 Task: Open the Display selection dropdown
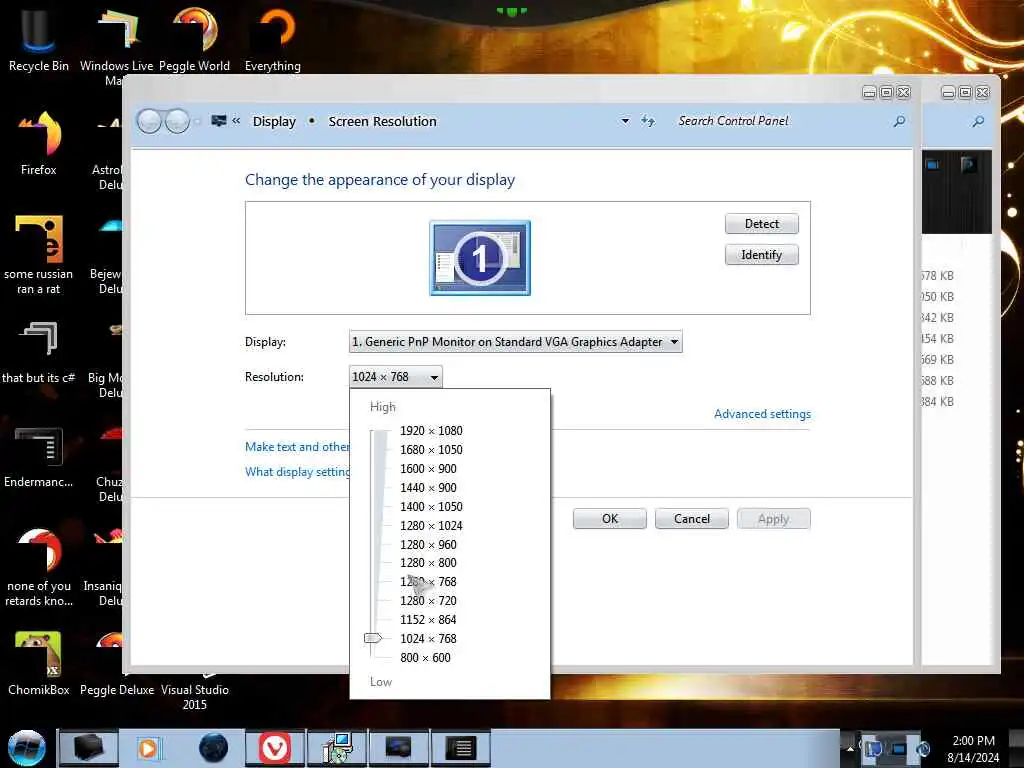click(x=516, y=342)
